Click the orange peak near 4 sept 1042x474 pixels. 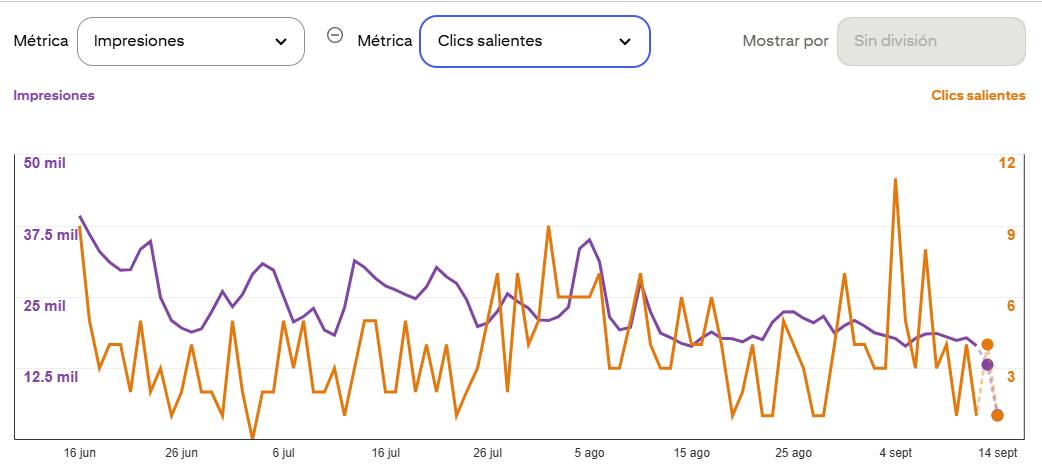[x=896, y=179]
